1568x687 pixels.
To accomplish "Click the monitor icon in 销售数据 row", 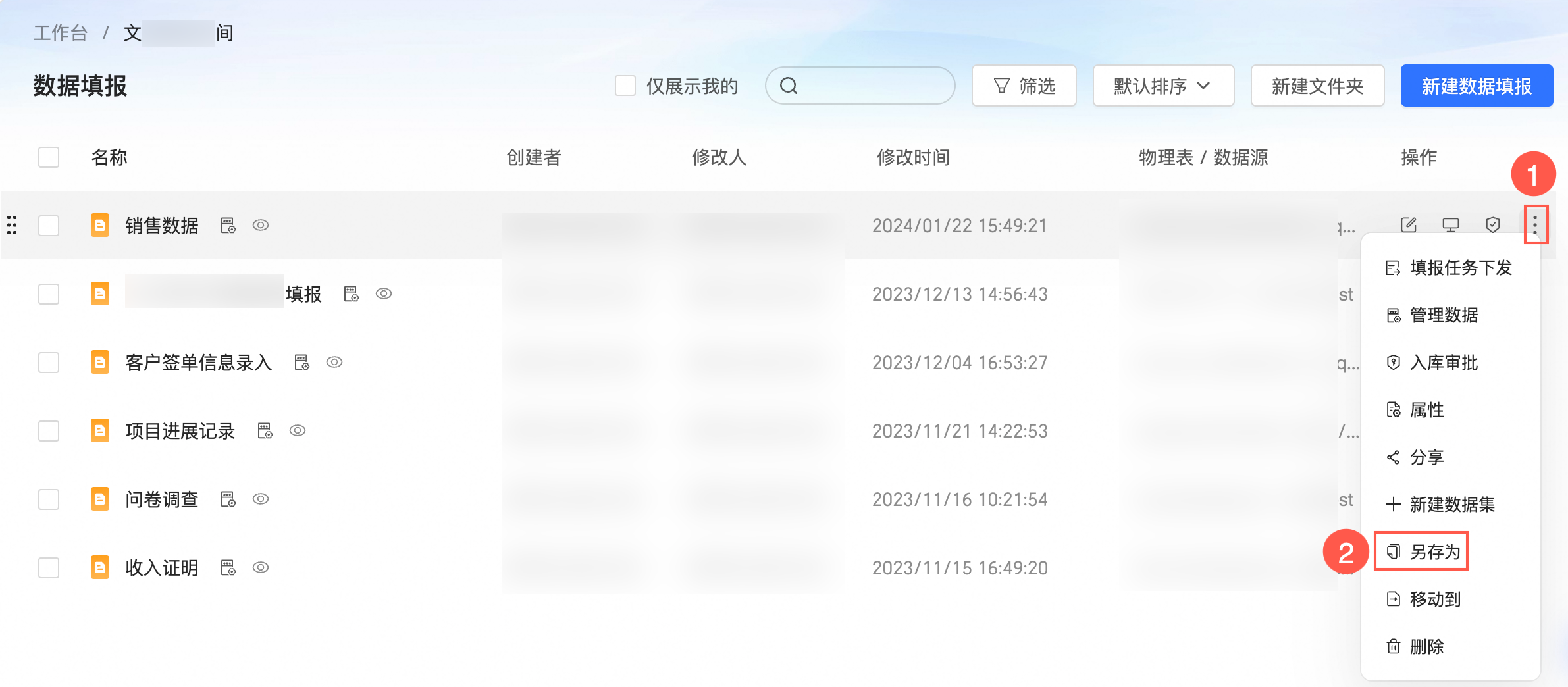I will 1451,225.
